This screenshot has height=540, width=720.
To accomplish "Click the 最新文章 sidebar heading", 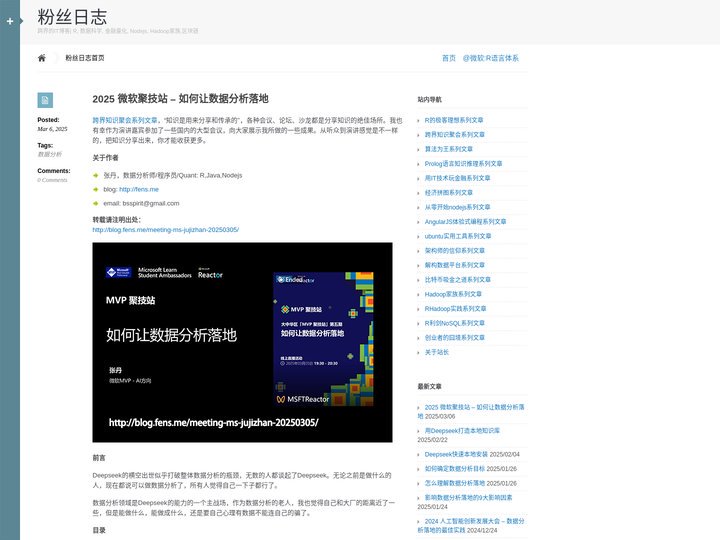I will pos(429,387).
